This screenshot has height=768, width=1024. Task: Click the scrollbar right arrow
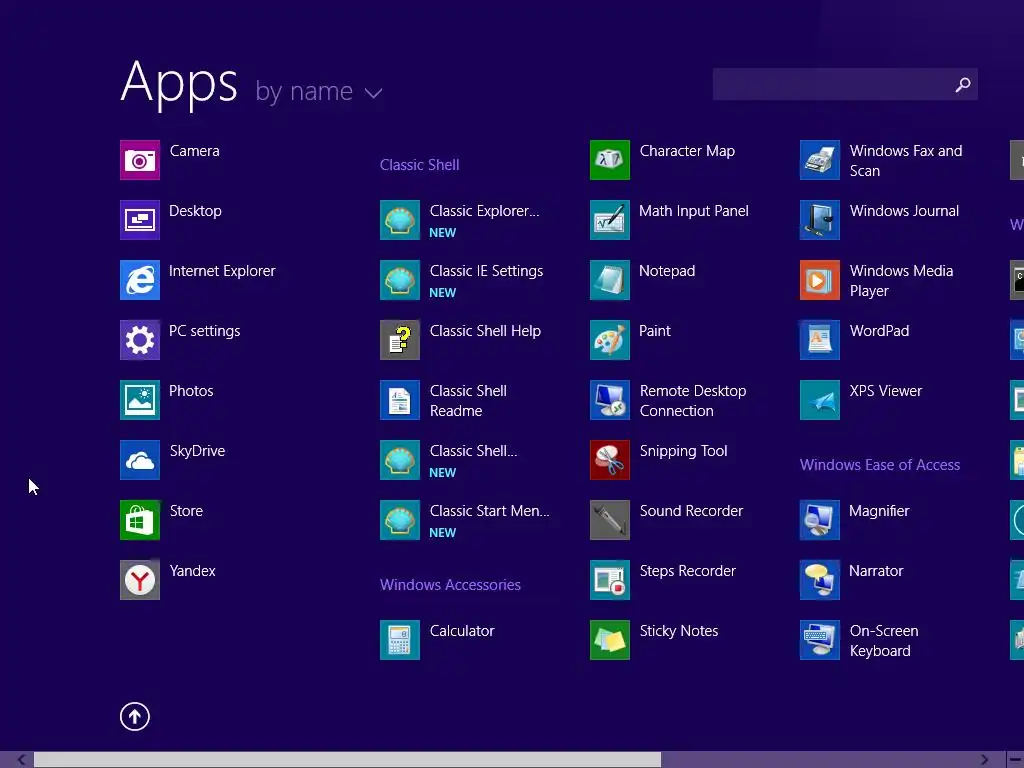coord(984,760)
